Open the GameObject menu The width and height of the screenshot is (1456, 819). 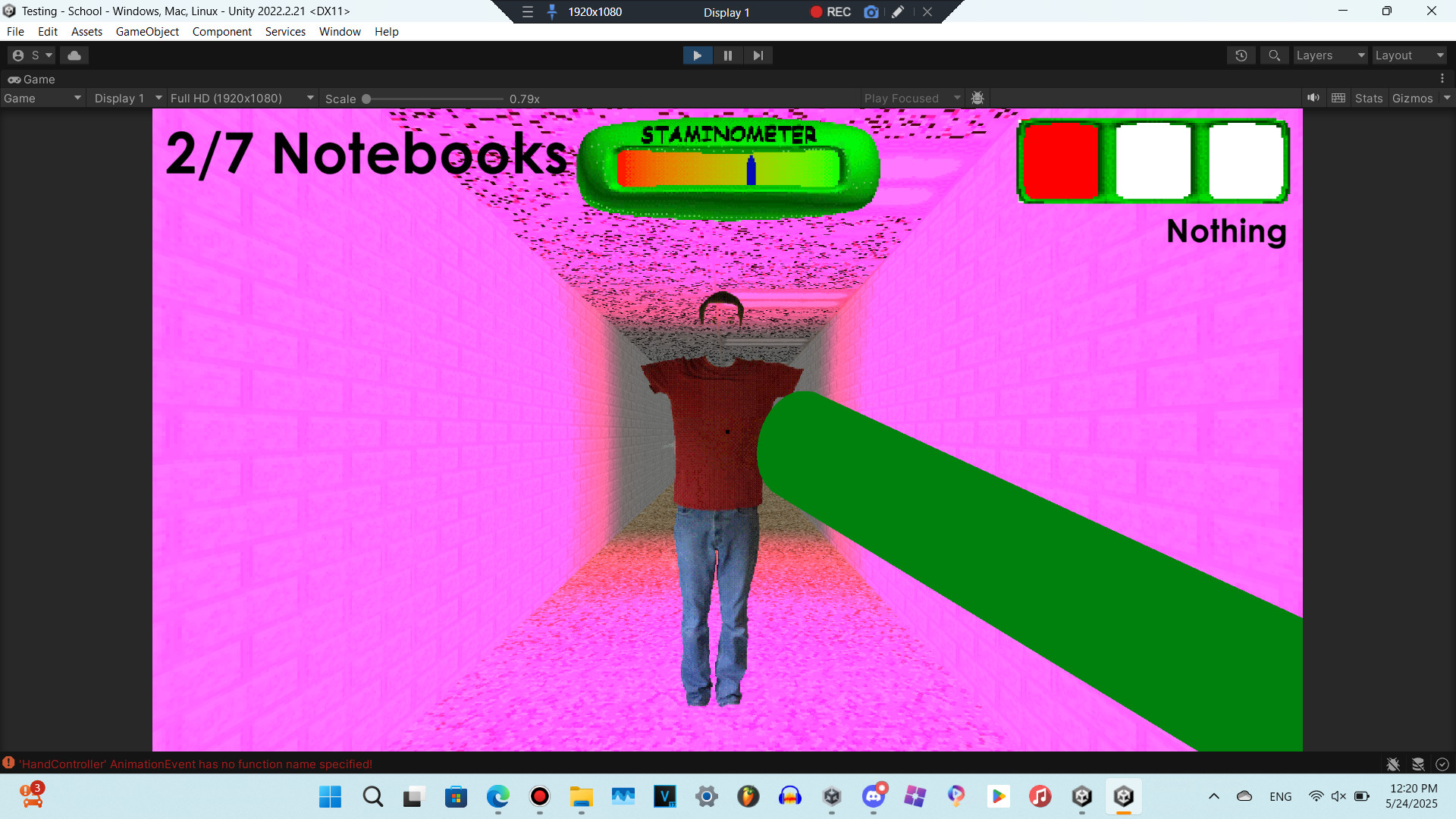(x=147, y=31)
